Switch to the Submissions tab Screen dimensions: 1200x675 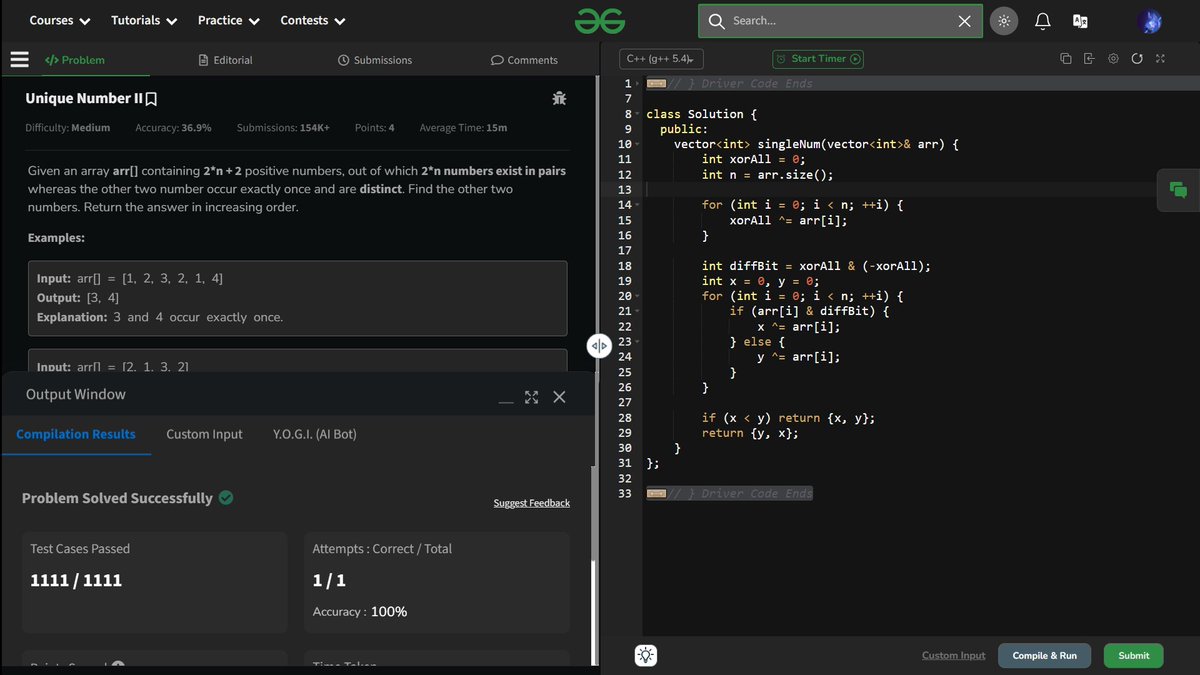coord(375,60)
